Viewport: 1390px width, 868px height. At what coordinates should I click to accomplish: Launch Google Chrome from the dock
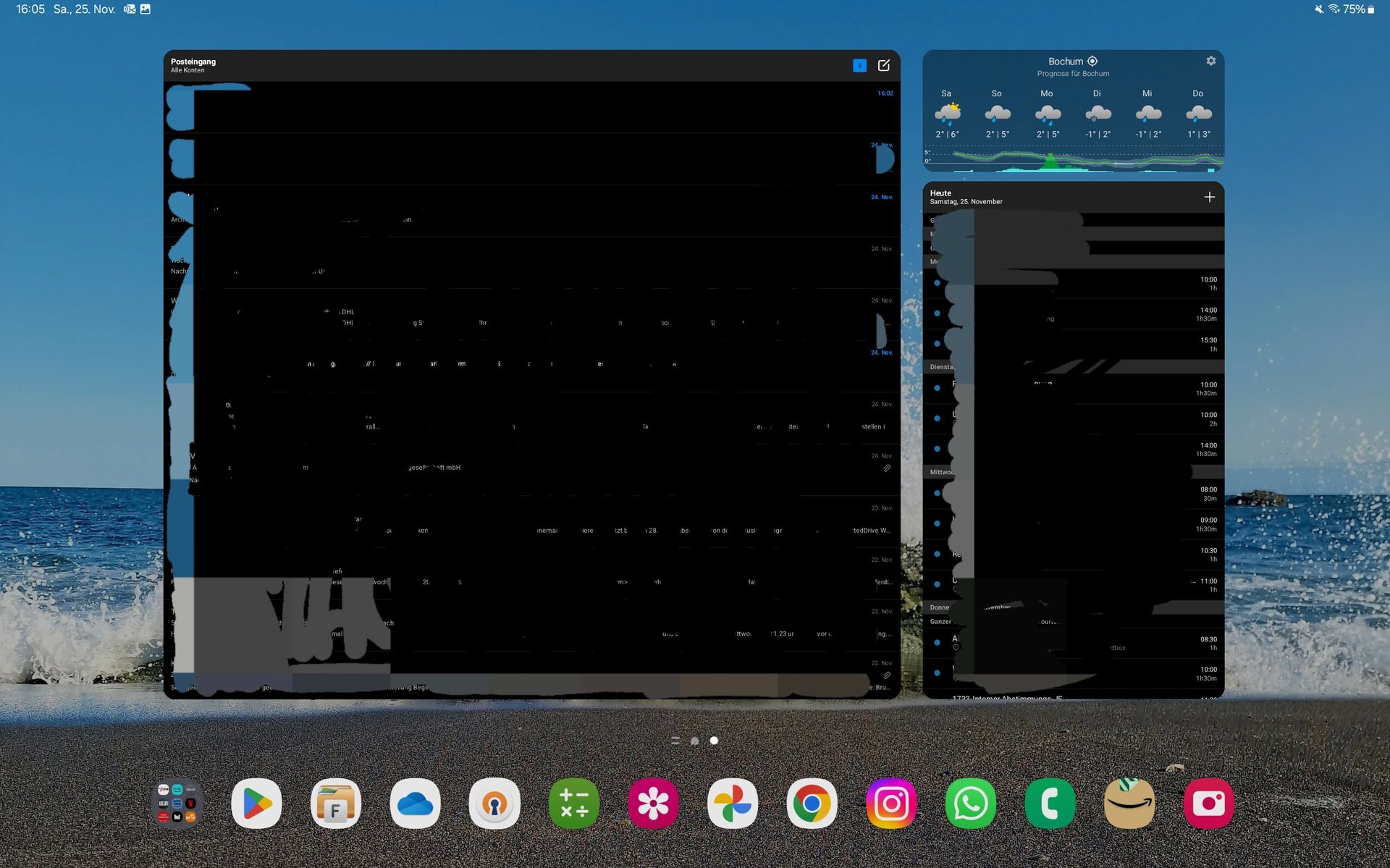pyautogui.click(x=812, y=804)
